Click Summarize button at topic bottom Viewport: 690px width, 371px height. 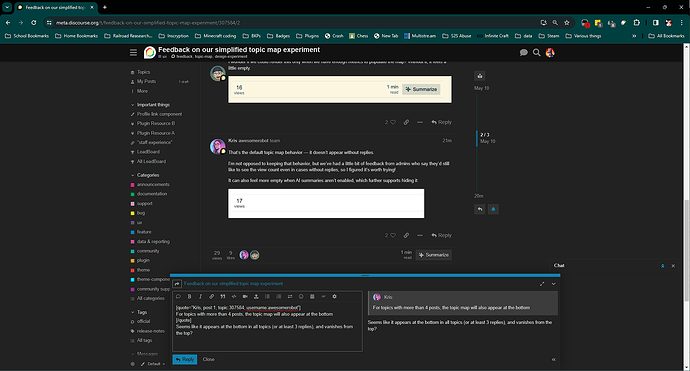[x=434, y=255]
